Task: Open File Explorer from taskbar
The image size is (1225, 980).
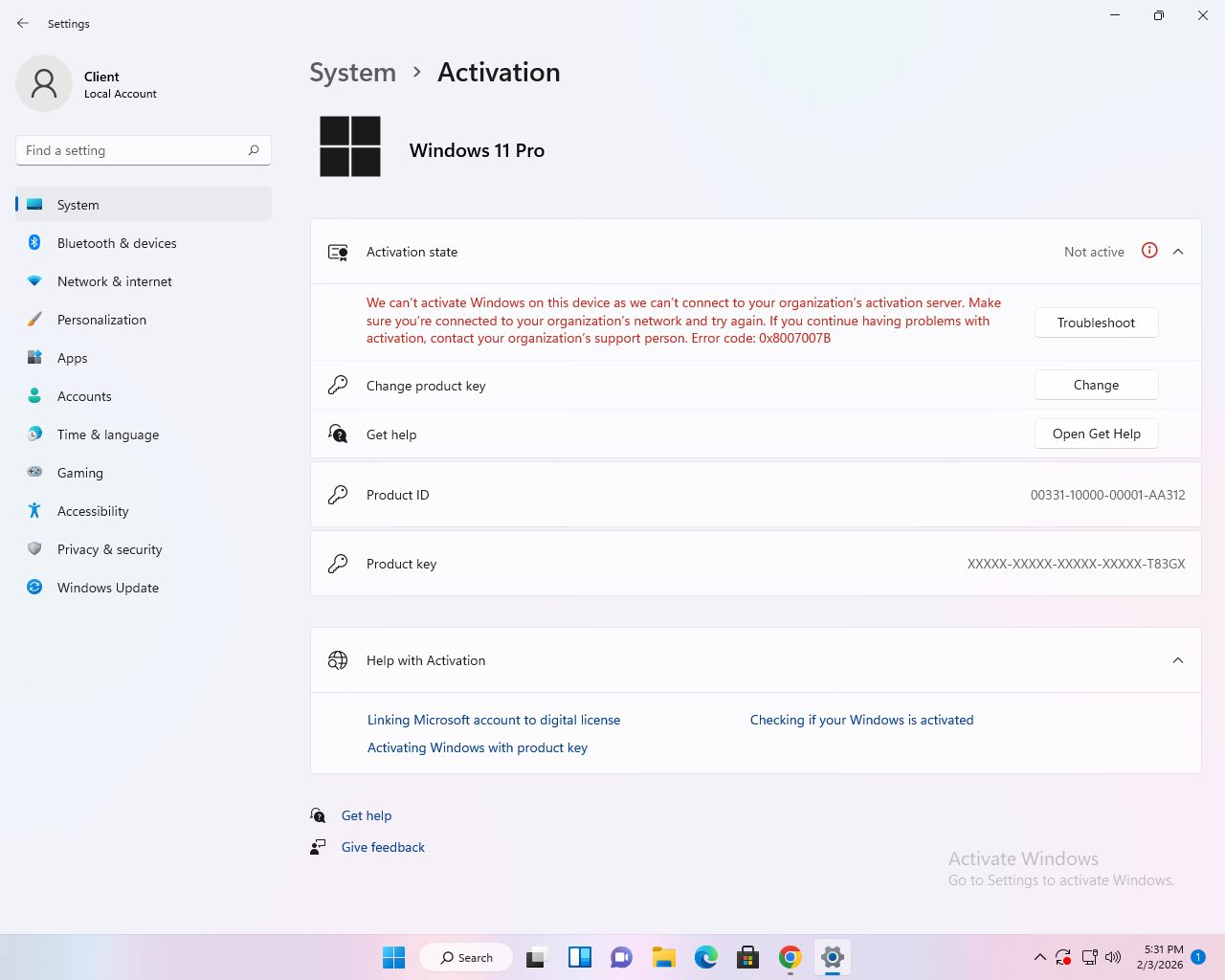Action: pos(664,957)
